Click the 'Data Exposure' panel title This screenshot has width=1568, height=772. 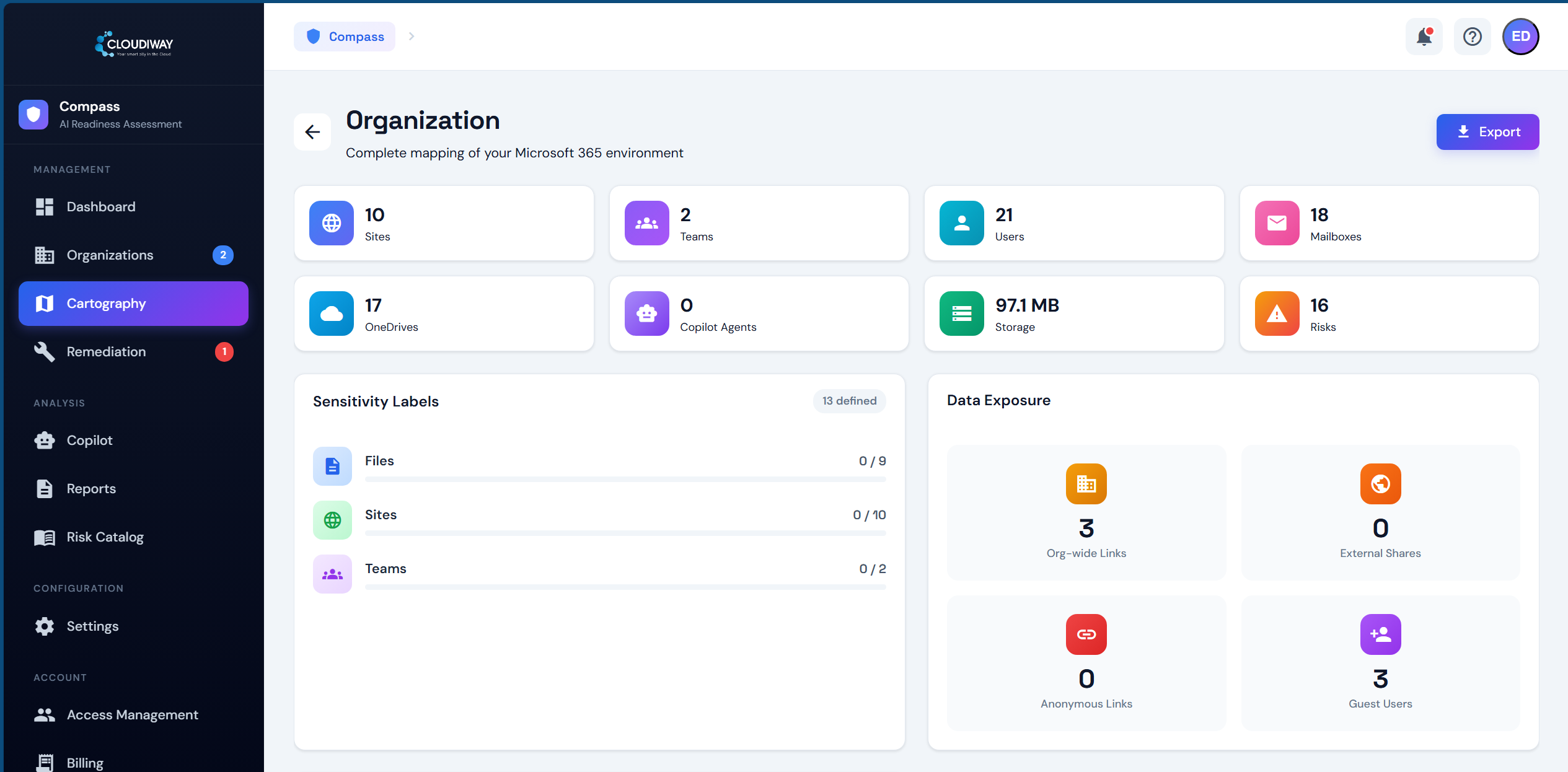tap(998, 400)
